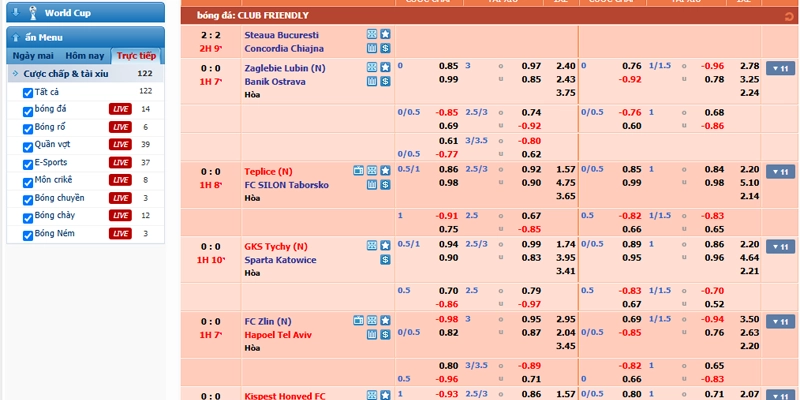800x400 pixels.
Task: Toggle the Bóng rổ checkbox
Action: pos(28,129)
